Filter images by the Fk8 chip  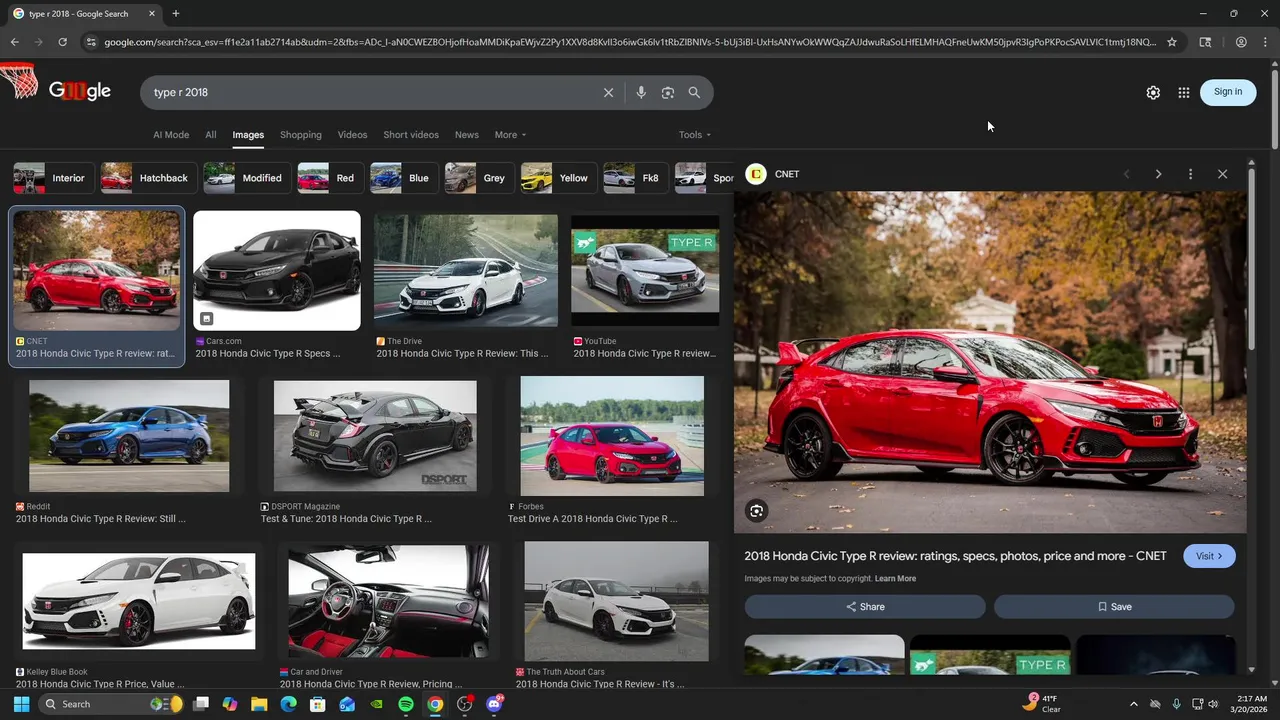pyautogui.click(x=635, y=178)
